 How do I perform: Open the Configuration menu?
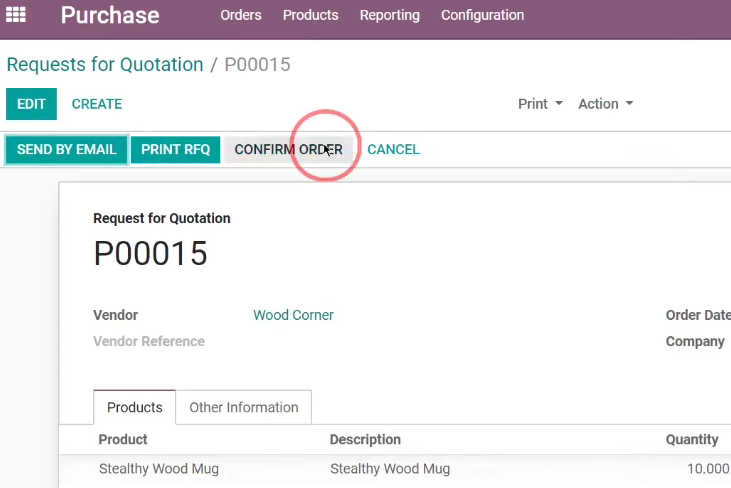(x=483, y=15)
